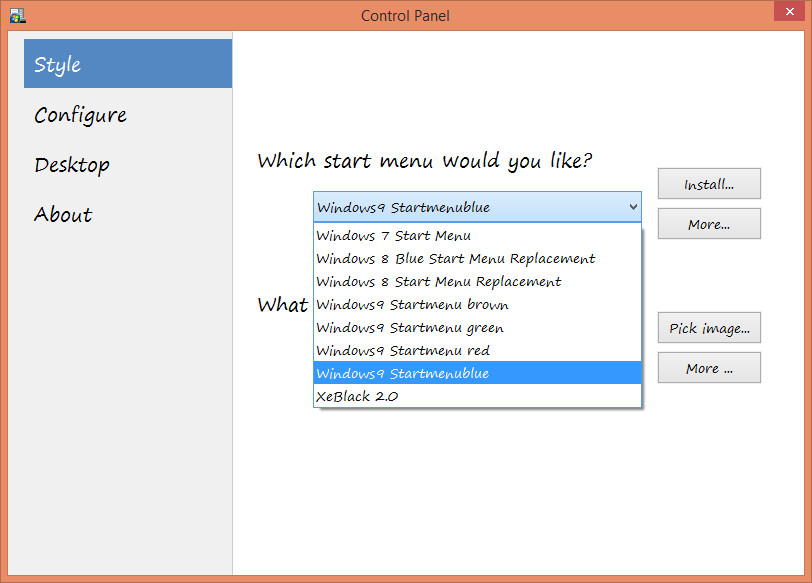Image resolution: width=812 pixels, height=583 pixels.
Task: Select Windows 8 Blue Start Menu Replacement
Action: (x=477, y=258)
